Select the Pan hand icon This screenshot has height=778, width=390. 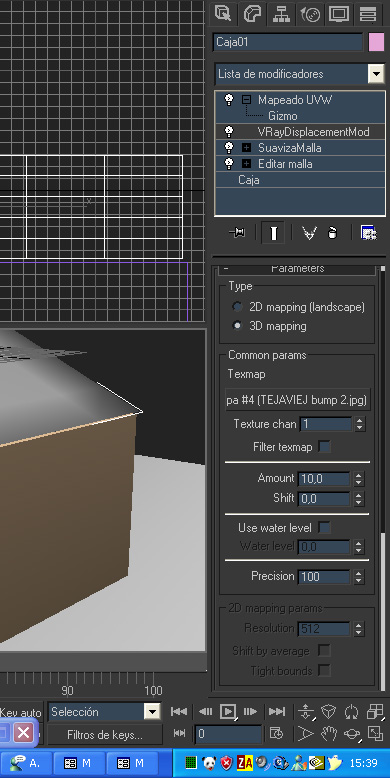pos(328,733)
